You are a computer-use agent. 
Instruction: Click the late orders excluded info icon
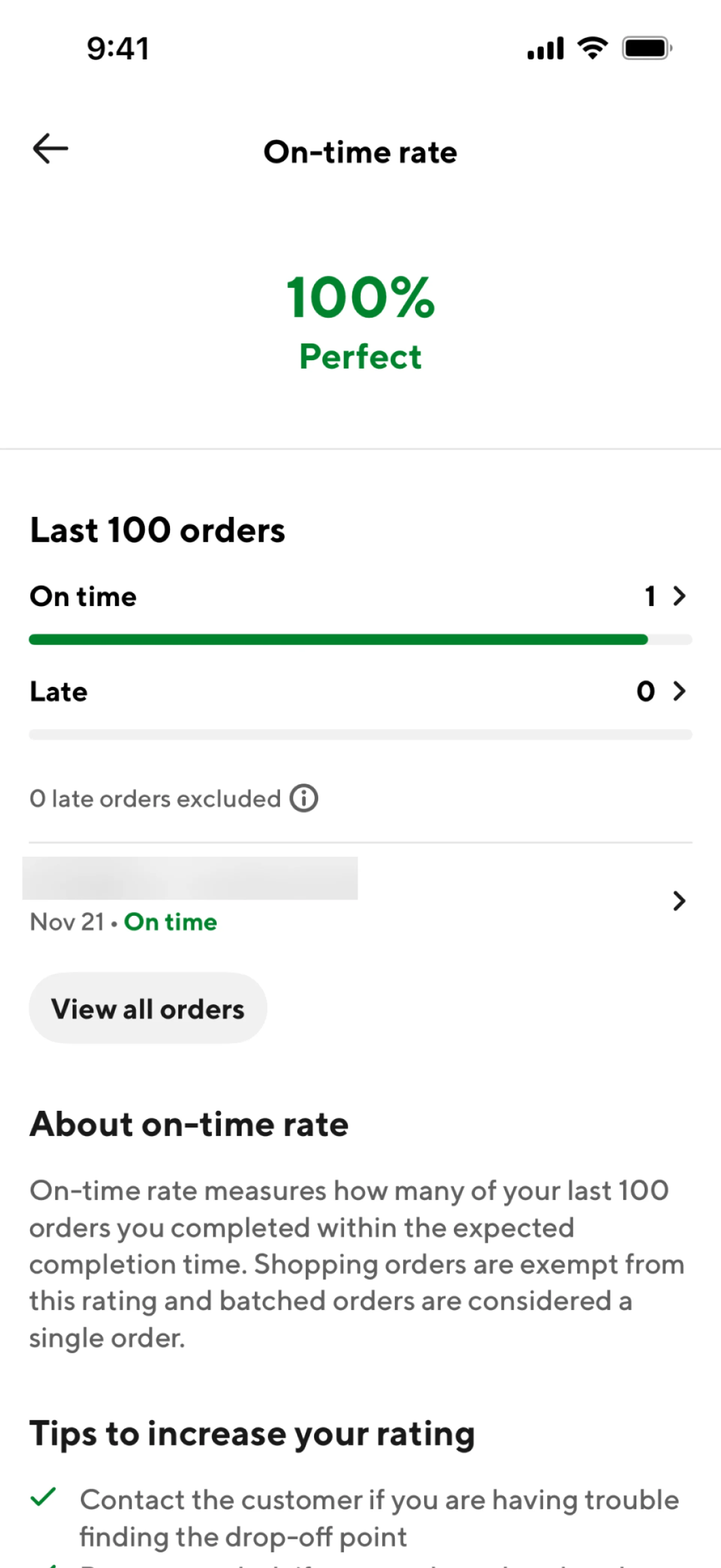click(304, 798)
